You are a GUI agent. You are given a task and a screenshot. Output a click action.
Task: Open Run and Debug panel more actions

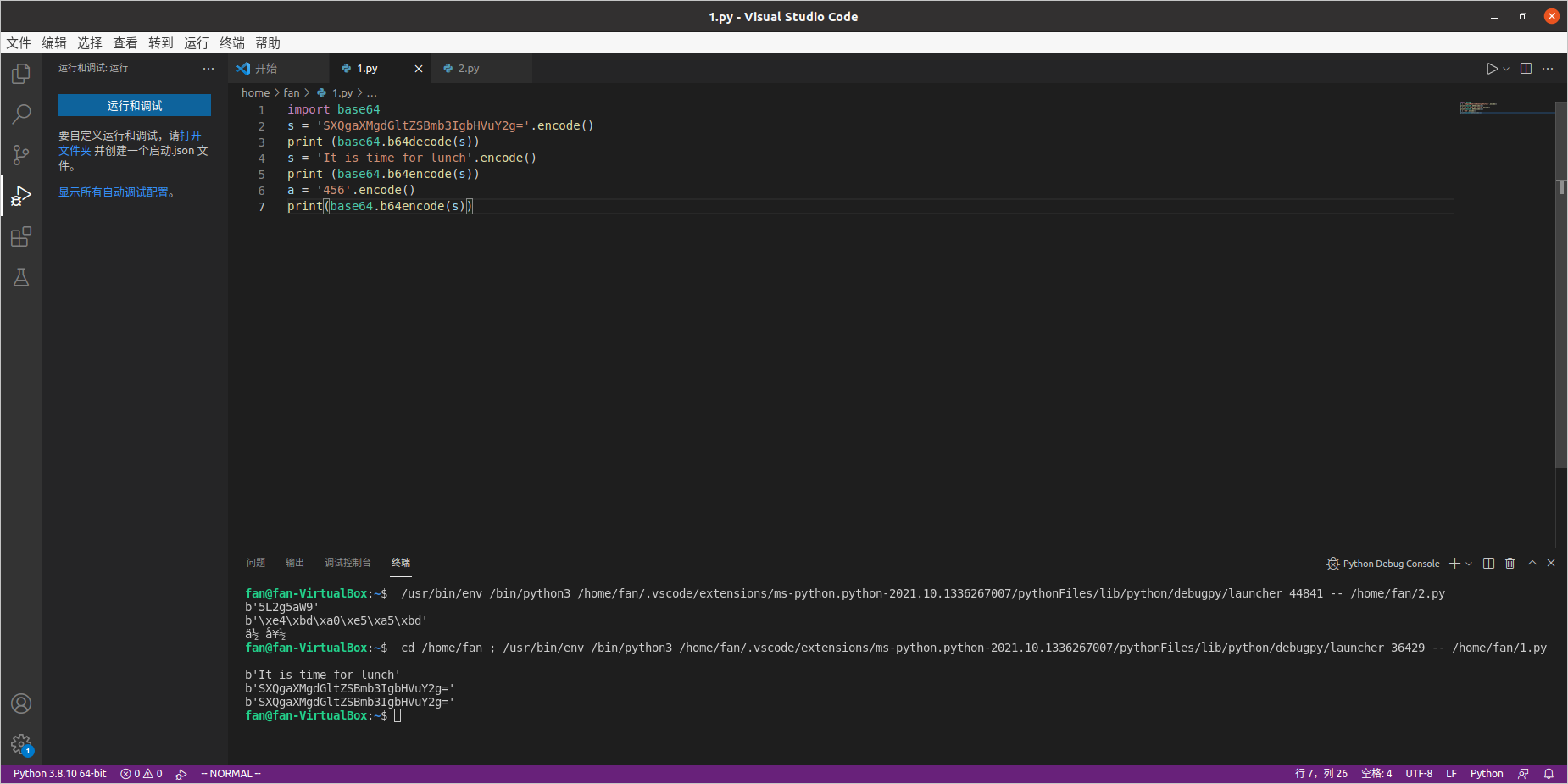[x=209, y=69]
